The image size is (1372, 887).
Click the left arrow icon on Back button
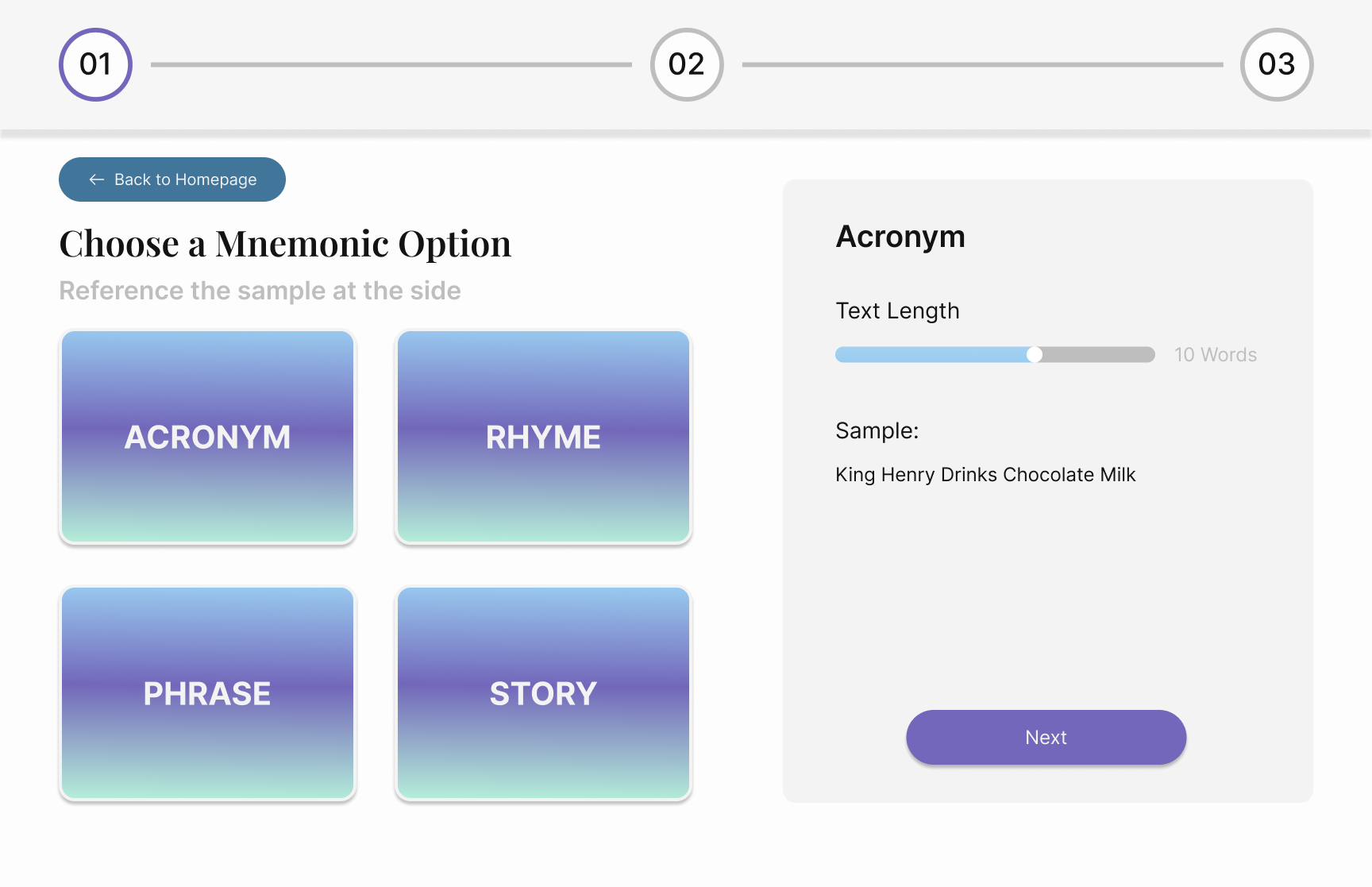[97, 179]
